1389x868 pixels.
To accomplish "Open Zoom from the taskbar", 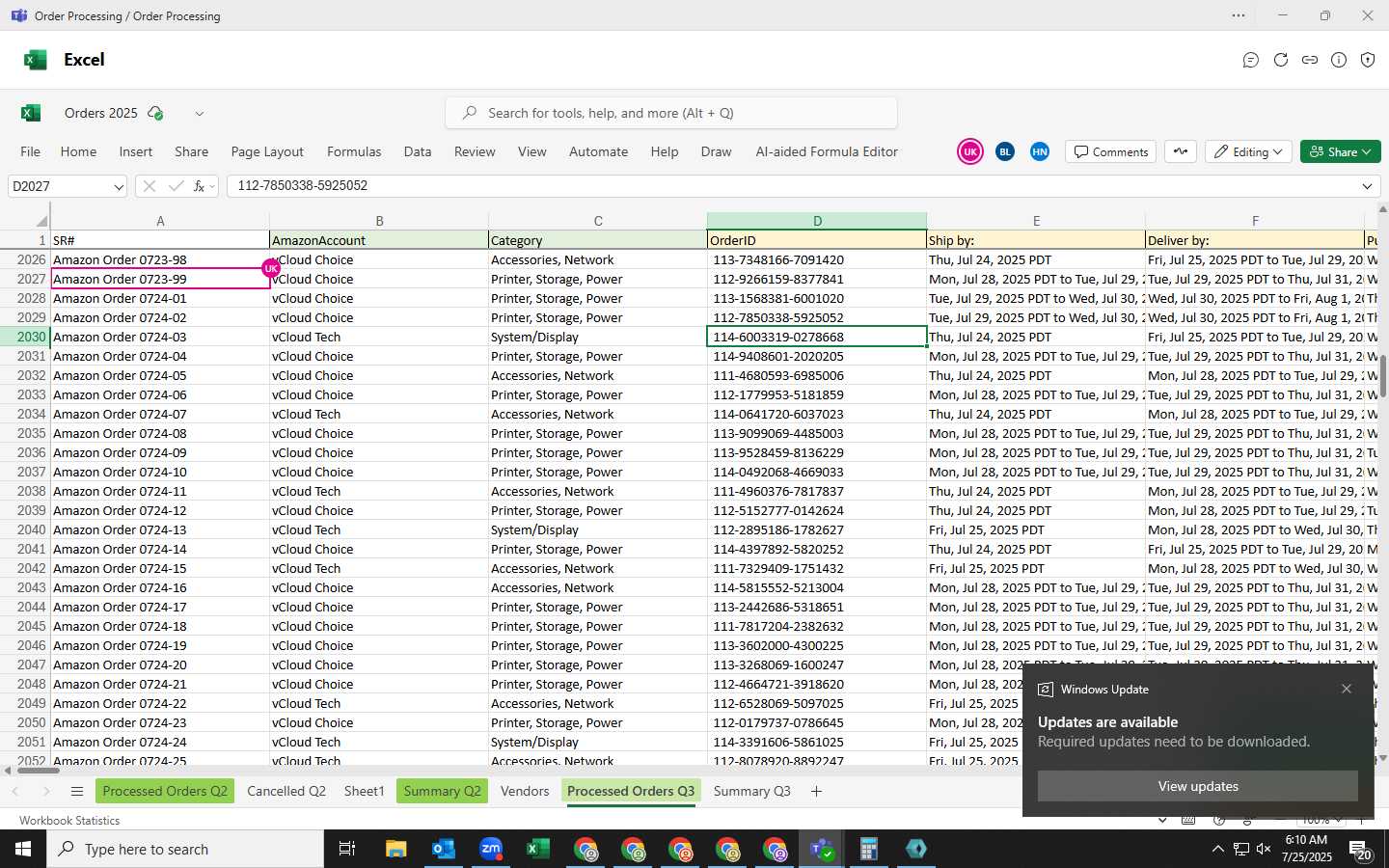I will pos(491,849).
